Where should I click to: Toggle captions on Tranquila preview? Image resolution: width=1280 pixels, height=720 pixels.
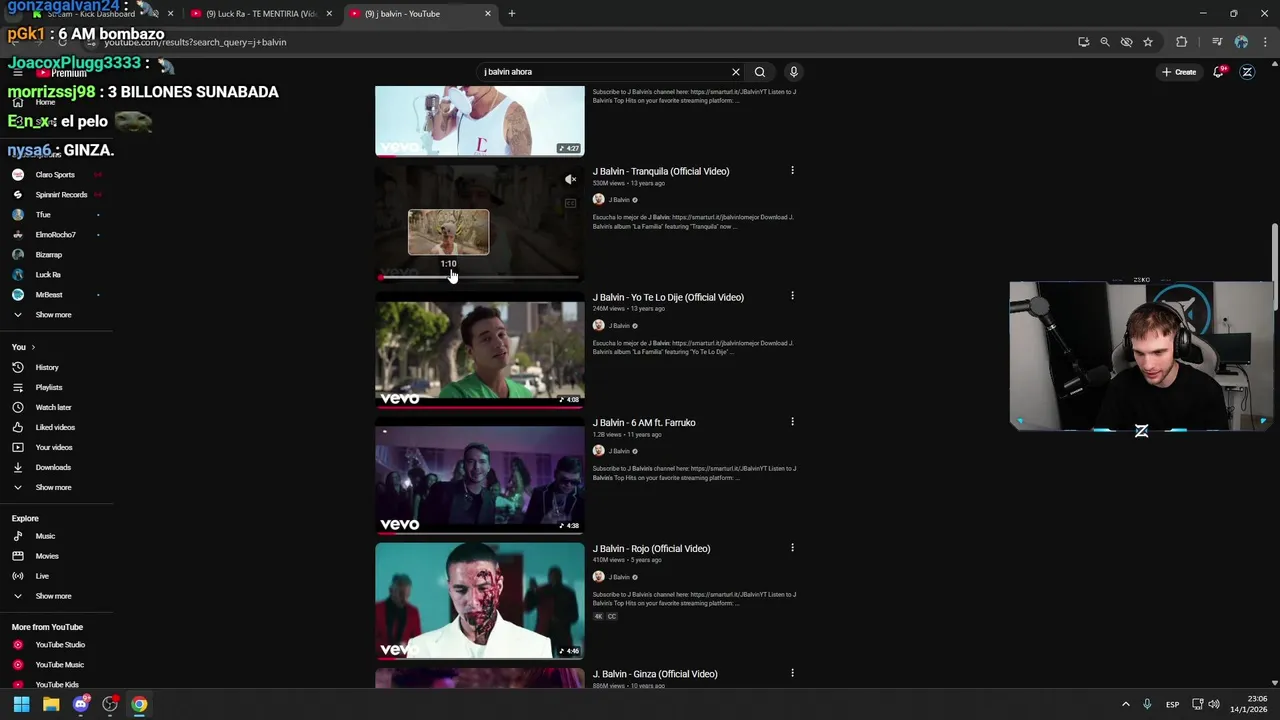tap(570, 204)
